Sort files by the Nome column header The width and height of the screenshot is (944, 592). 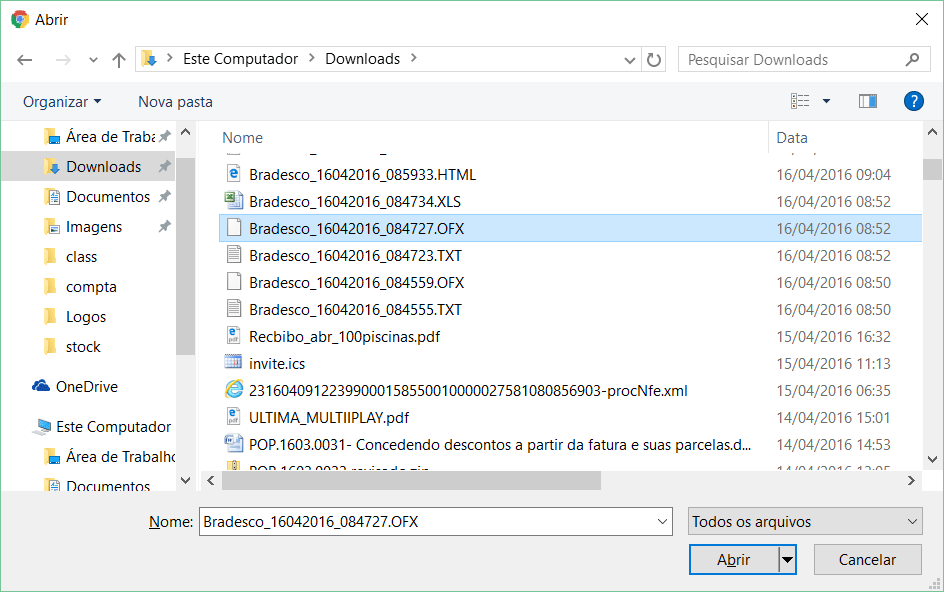click(x=243, y=138)
